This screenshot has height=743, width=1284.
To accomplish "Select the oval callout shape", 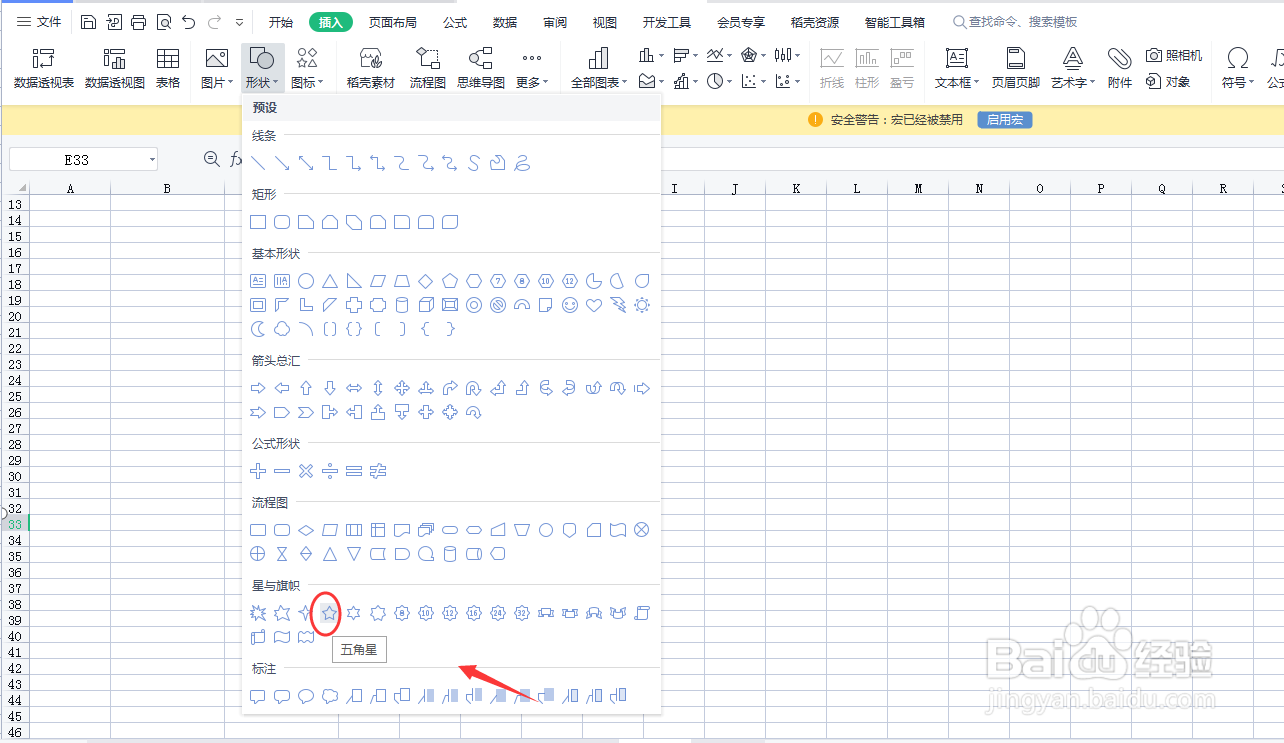I will tap(306, 695).
